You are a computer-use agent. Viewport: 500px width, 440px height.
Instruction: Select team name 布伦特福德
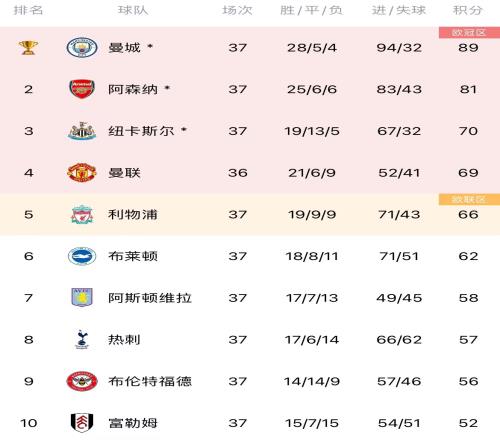click(x=150, y=381)
